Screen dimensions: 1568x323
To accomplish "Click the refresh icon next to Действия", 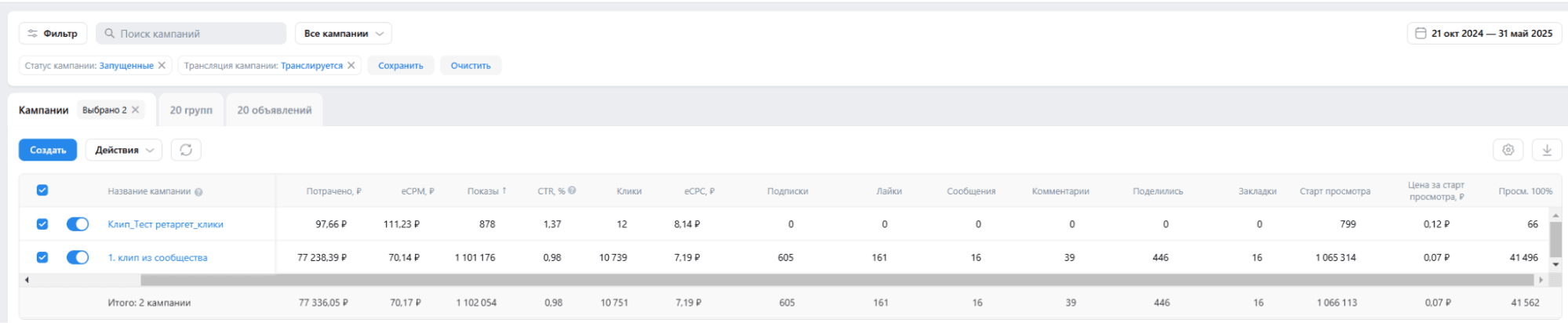I will click(186, 150).
